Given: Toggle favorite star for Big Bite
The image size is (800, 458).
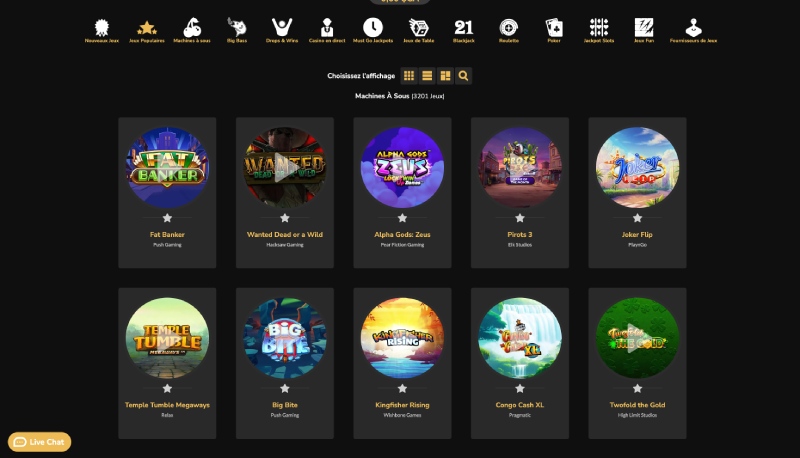Looking at the screenshot, I should (x=285, y=389).
